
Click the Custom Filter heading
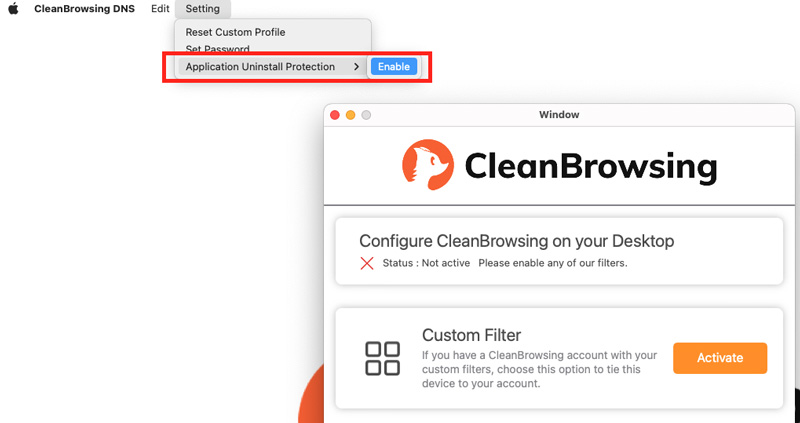pyautogui.click(x=471, y=335)
